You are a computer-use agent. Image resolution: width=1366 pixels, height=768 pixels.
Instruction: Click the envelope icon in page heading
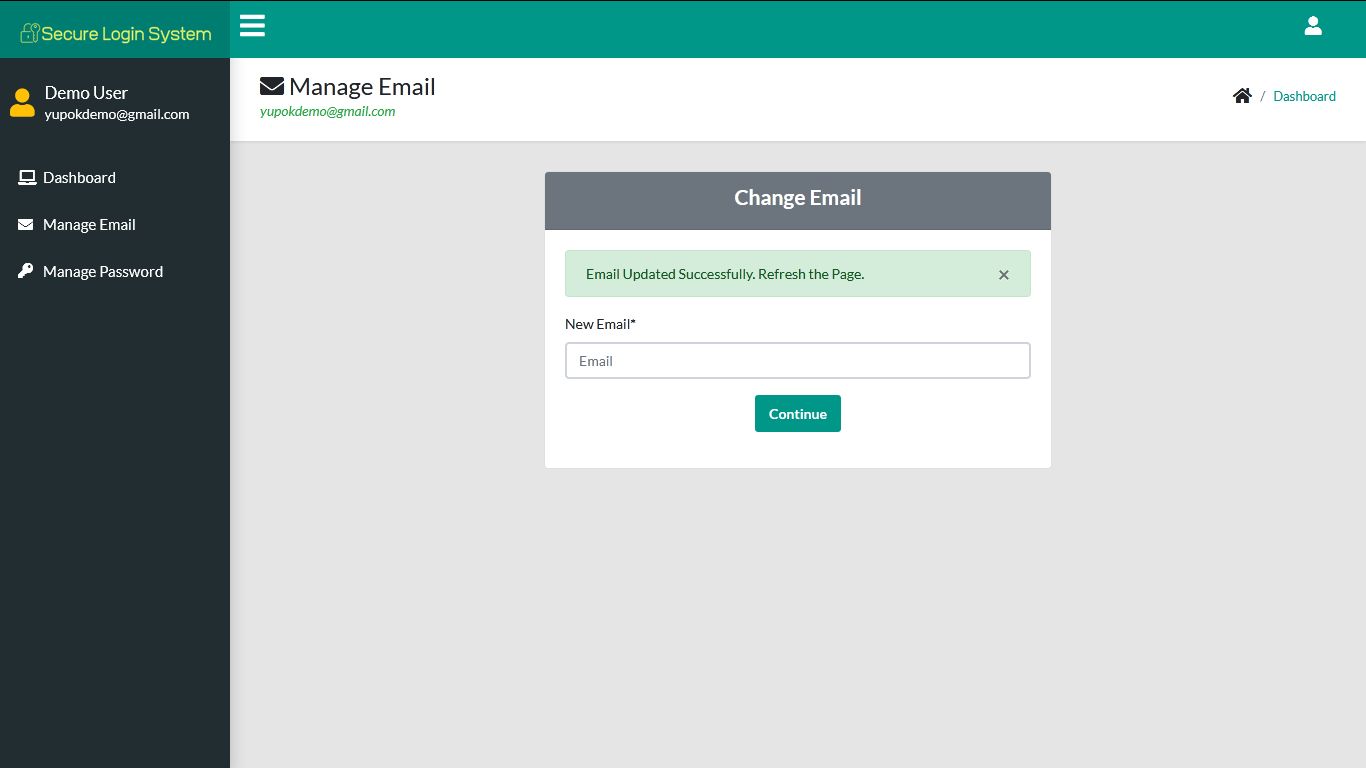pos(270,85)
